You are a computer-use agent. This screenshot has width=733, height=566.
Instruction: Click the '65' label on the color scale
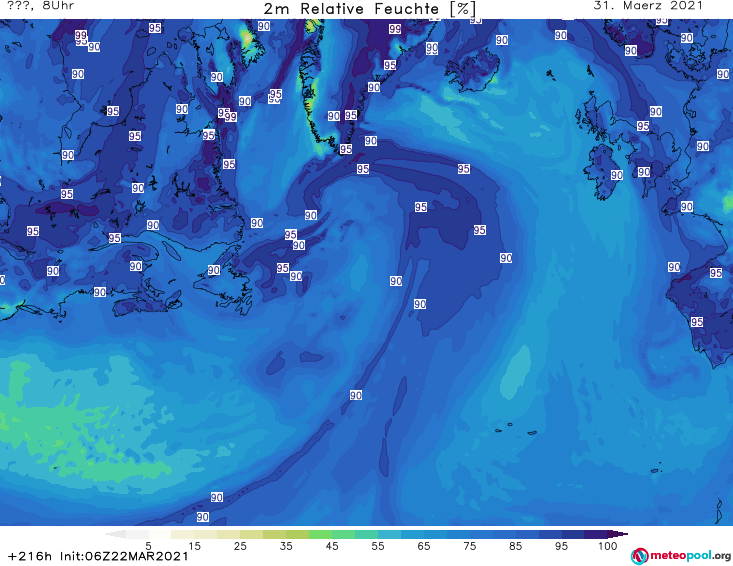tap(424, 545)
